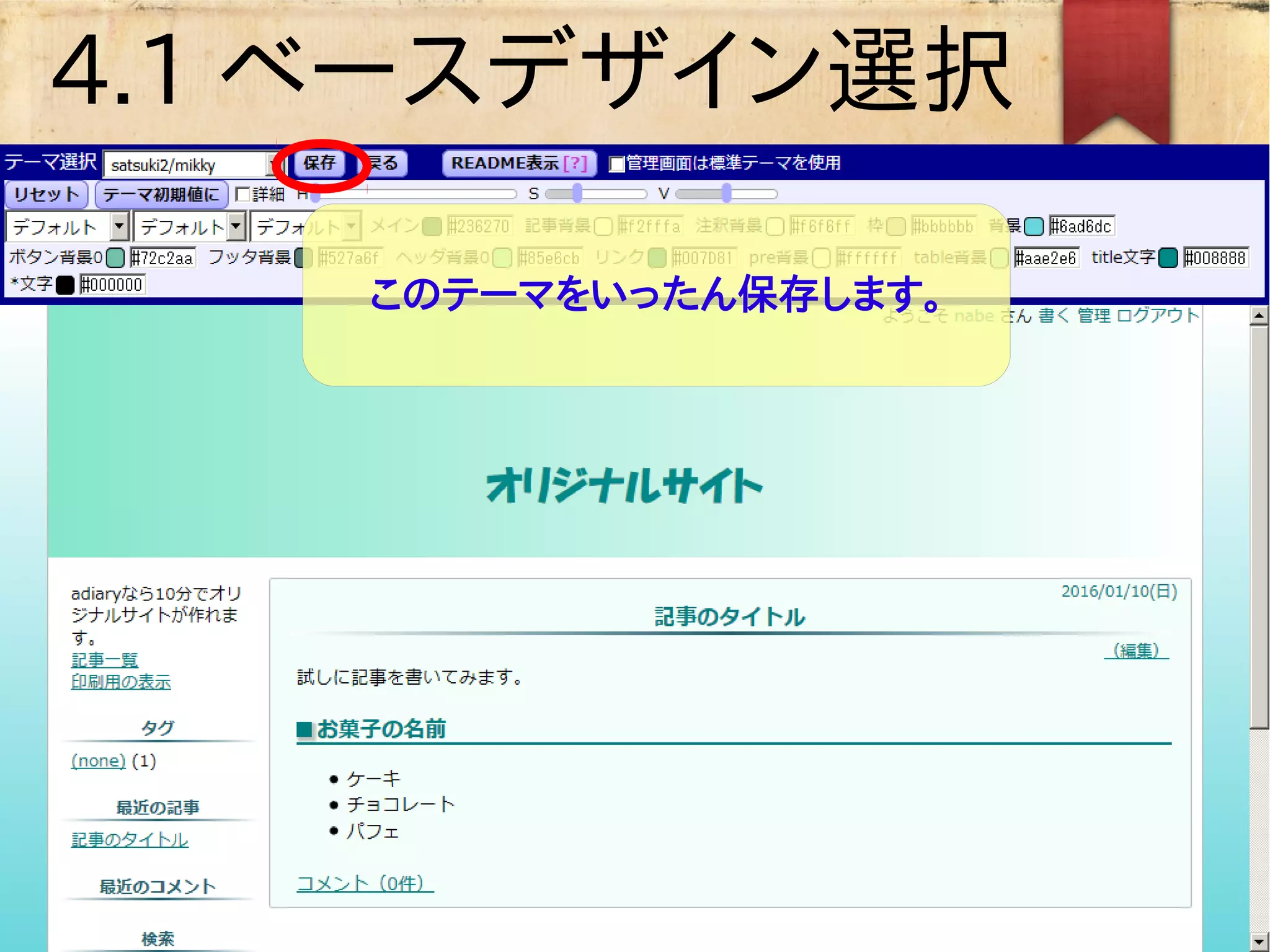Open 記事のタイトル link under 最近の記事
The width and height of the screenshot is (1270, 952).
129,840
